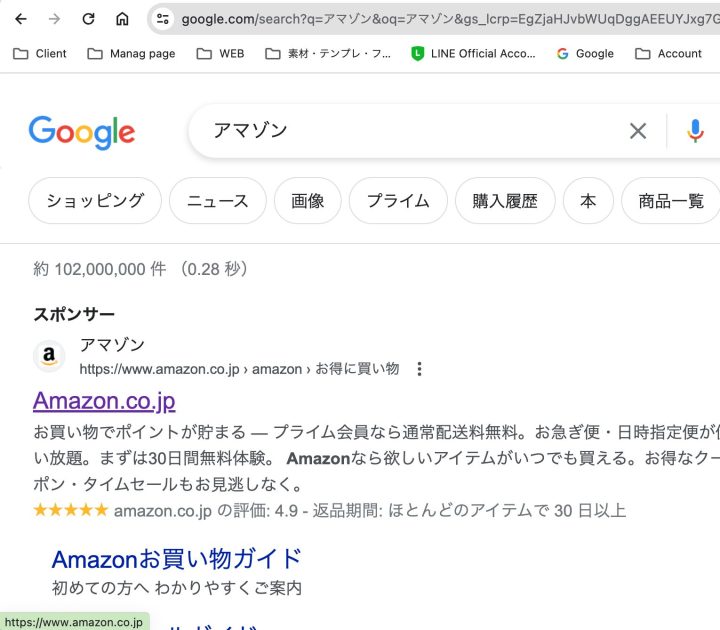This screenshot has width=720, height=630.
Task: Click the Google logo
Action: coord(82,132)
